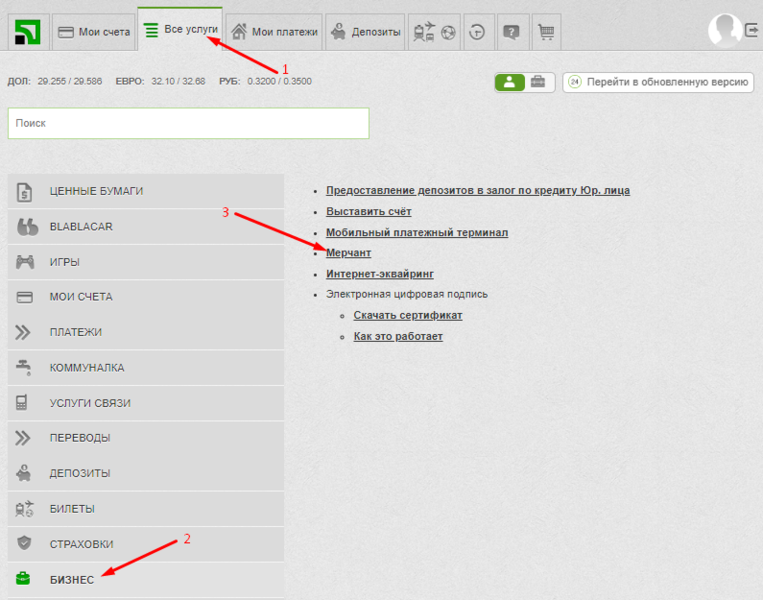Click the clock history icon in toolbar
Screen dimensions: 763x600
point(477,32)
